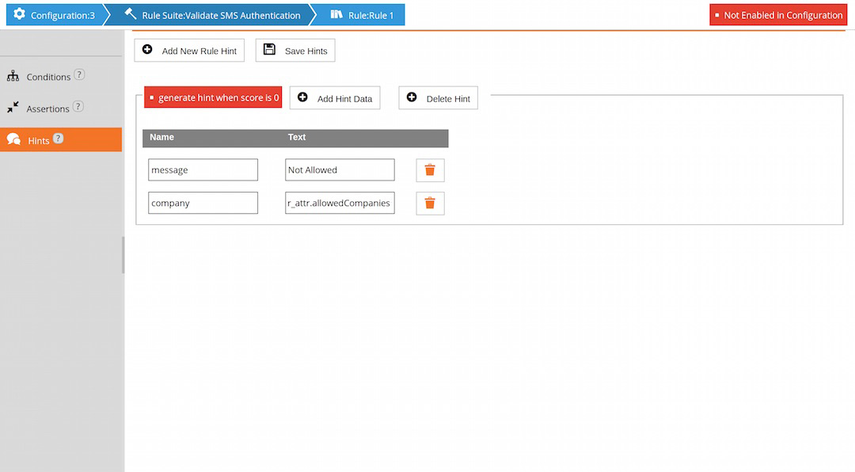Screen dimensions: 855x472
Task: Click Add New Rule Hint button
Action: pyautogui.click(x=189, y=50)
